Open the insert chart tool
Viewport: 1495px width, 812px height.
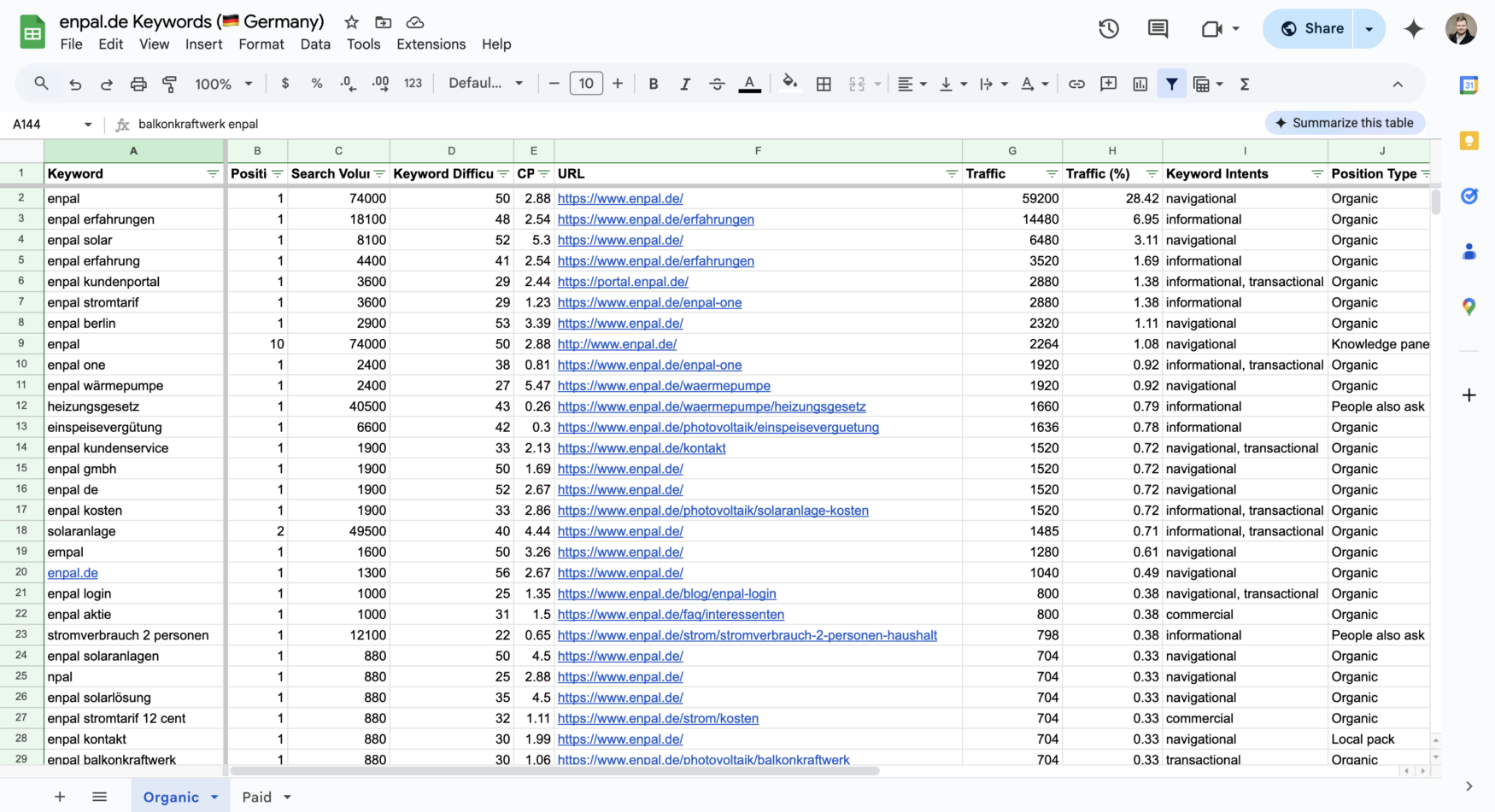1140,84
